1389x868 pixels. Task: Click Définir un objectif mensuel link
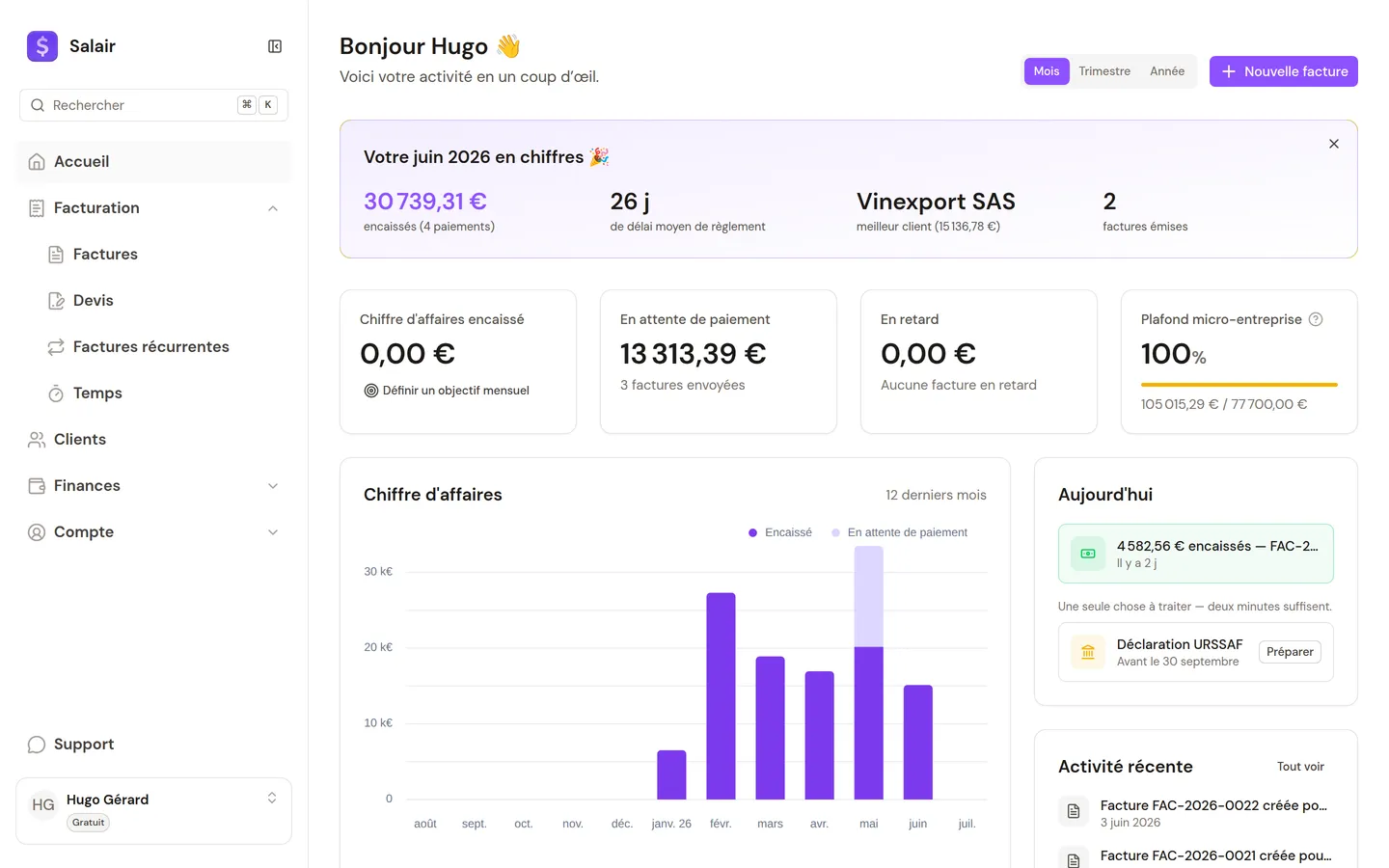point(447,391)
